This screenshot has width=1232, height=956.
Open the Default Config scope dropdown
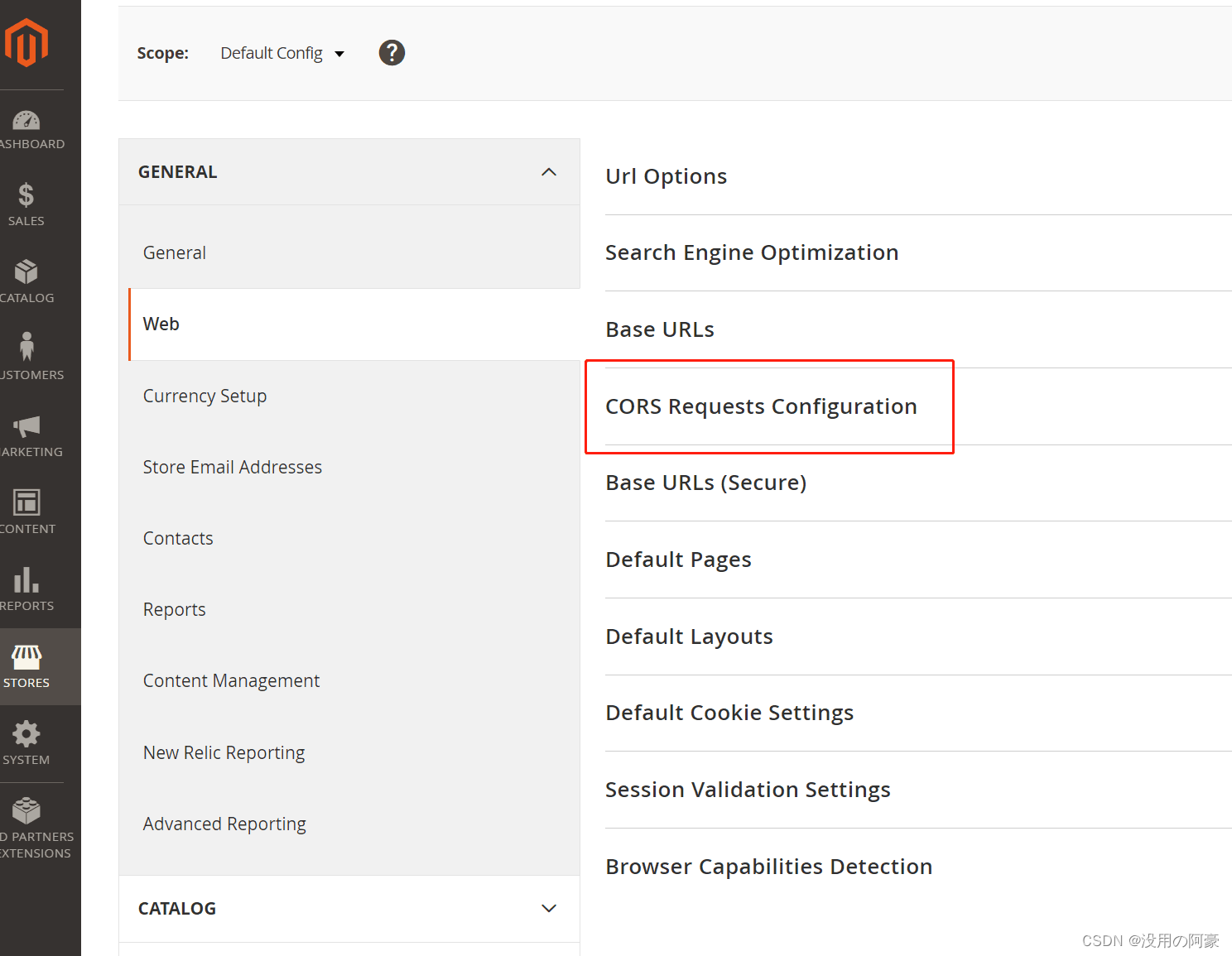(282, 53)
